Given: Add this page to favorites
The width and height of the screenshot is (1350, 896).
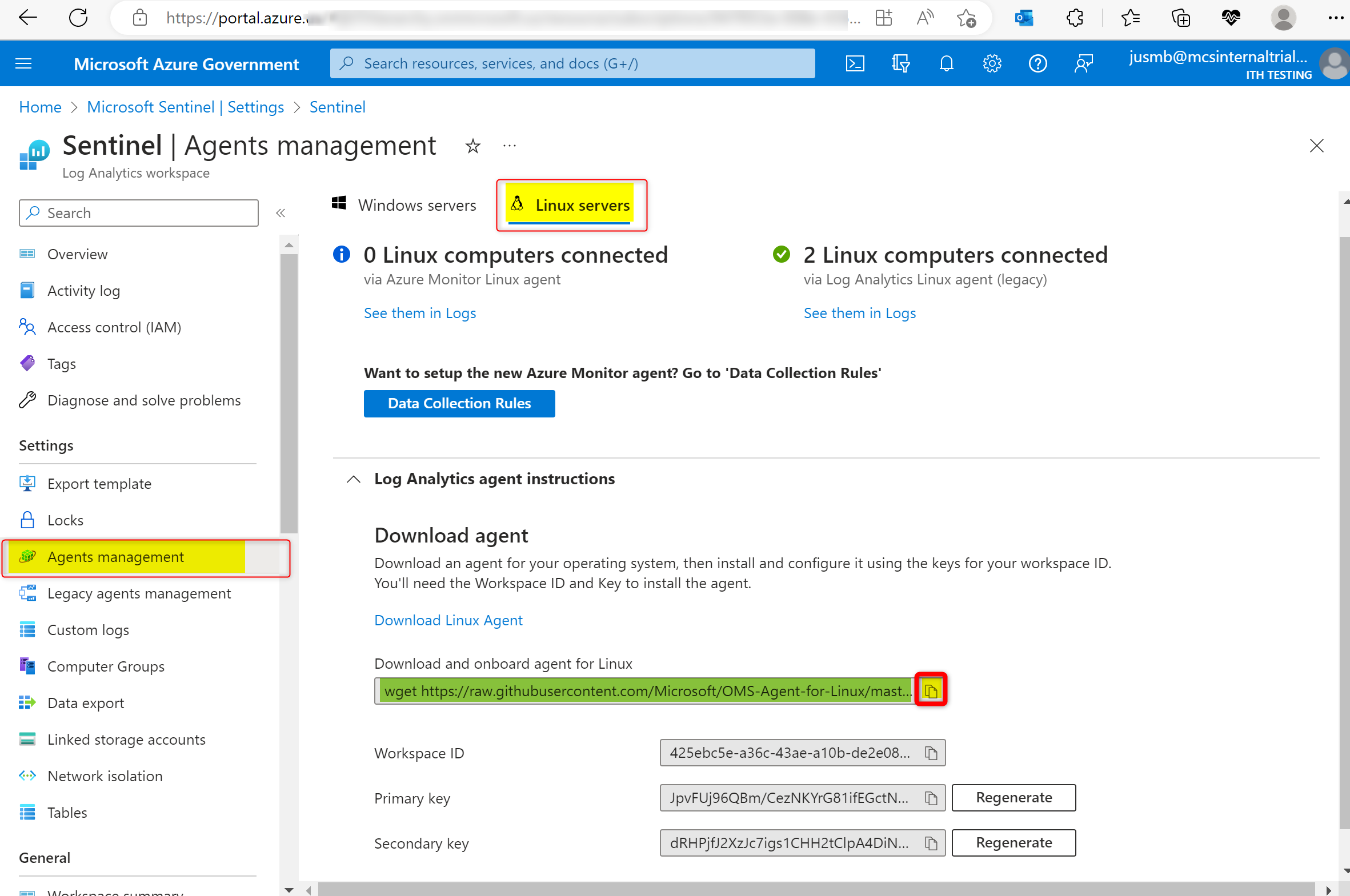Looking at the screenshot, I should [x=966, y=18].
